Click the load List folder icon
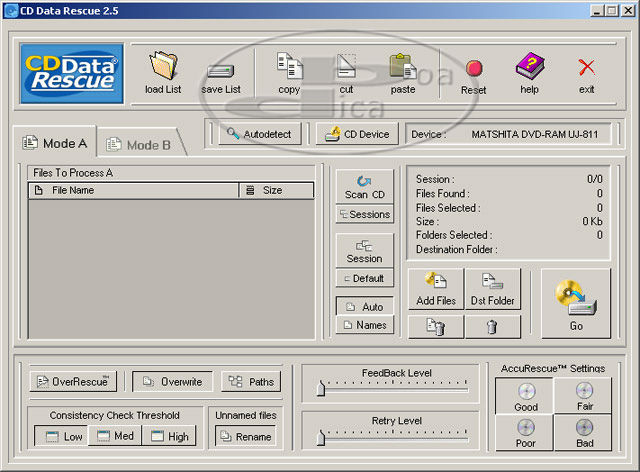The width and height of the screenshot is (640, 472). [x=163, y=68]
